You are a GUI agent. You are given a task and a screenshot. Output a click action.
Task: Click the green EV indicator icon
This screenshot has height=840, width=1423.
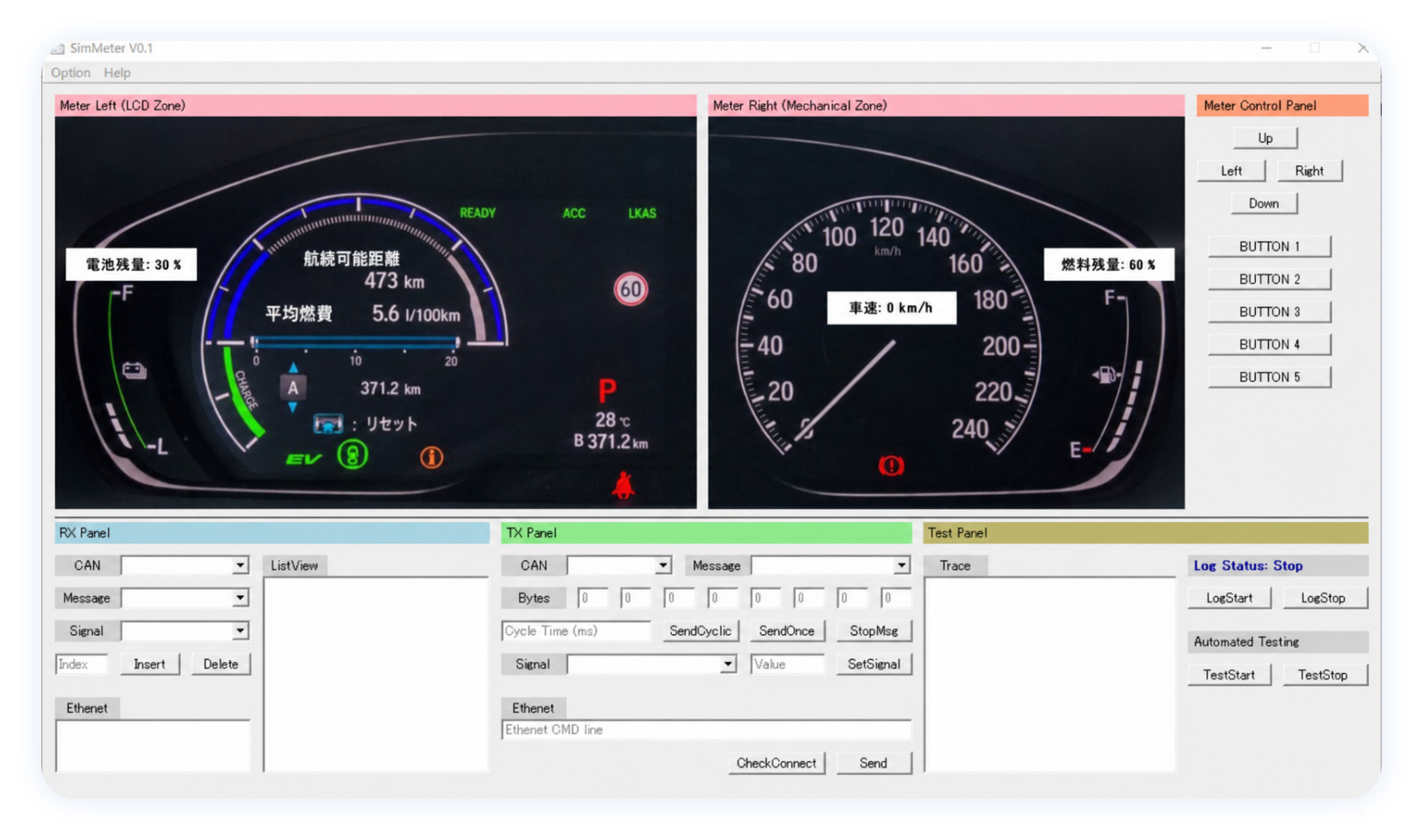coord(303,459)
